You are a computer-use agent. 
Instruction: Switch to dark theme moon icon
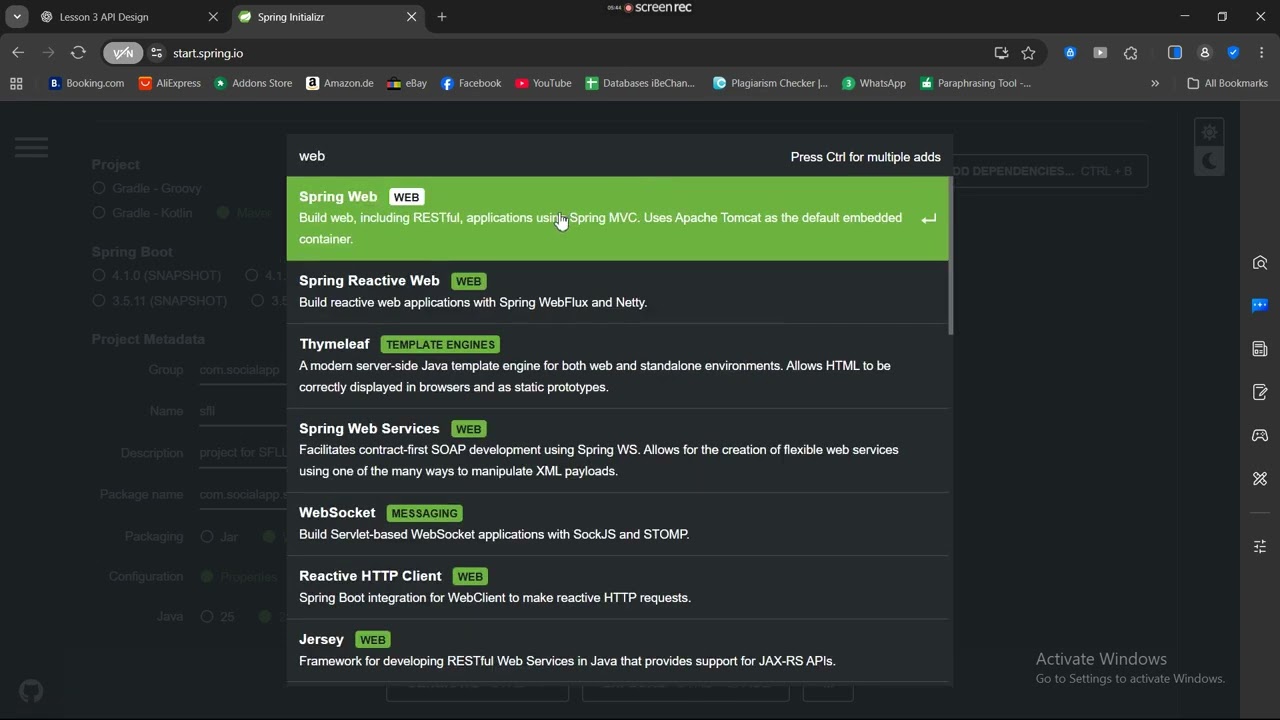pyautogui.click(x=1210, y=161)
